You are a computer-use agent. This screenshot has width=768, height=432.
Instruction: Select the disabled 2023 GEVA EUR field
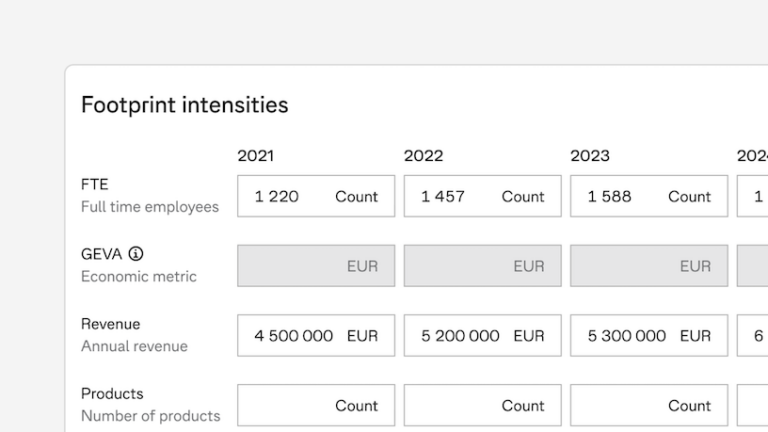click(649, 265)
